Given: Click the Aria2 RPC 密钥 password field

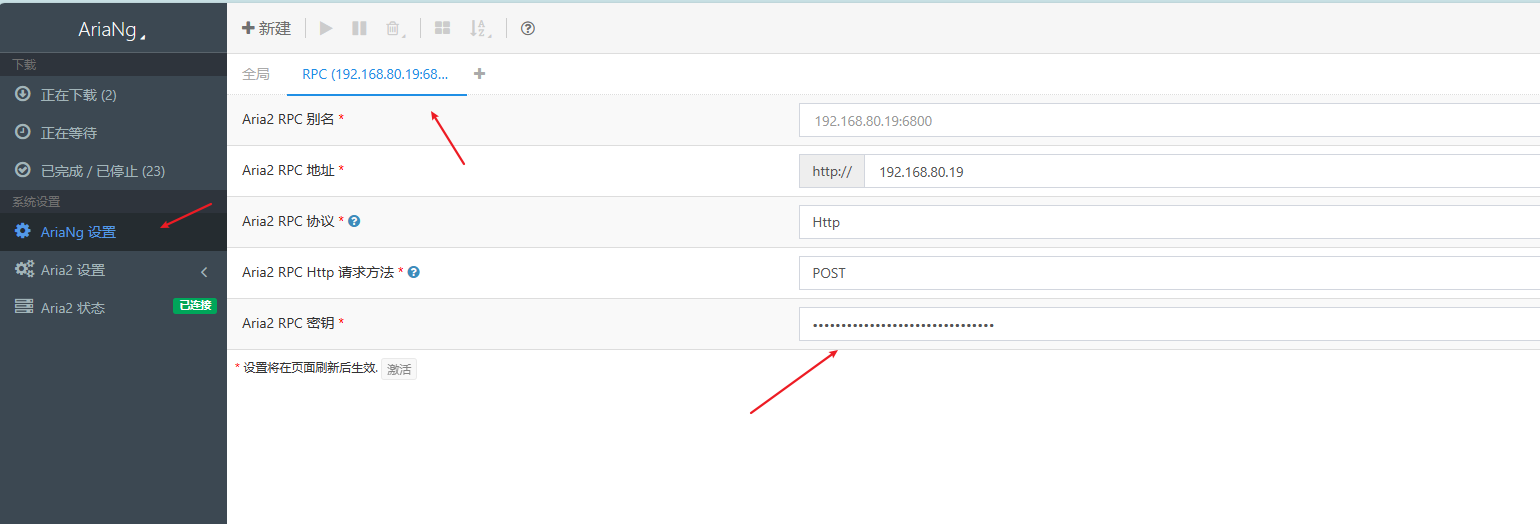Looking at the screenshot, I should point(1169,324).
